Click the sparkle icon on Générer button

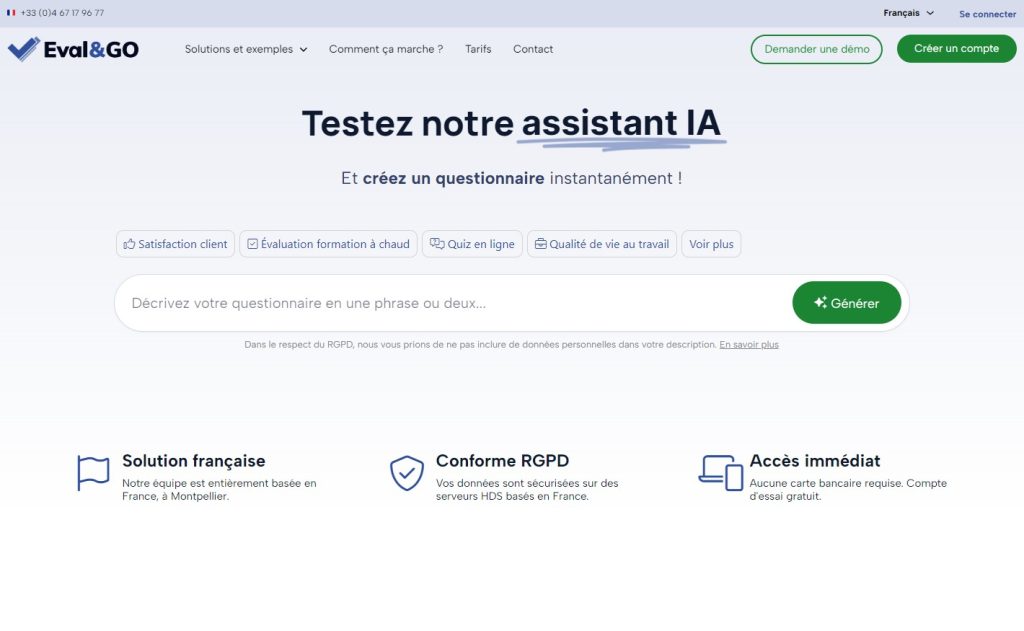click(820, 303)
